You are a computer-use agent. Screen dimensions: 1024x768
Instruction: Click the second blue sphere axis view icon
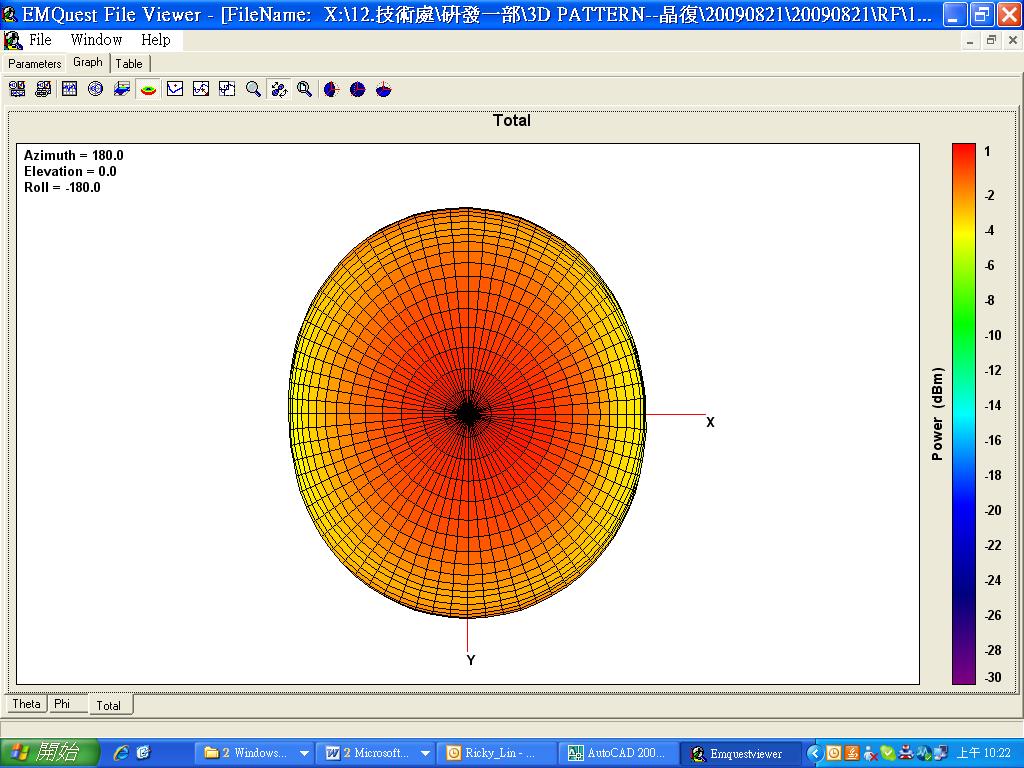pyautogui.click(x=358, y=89)
